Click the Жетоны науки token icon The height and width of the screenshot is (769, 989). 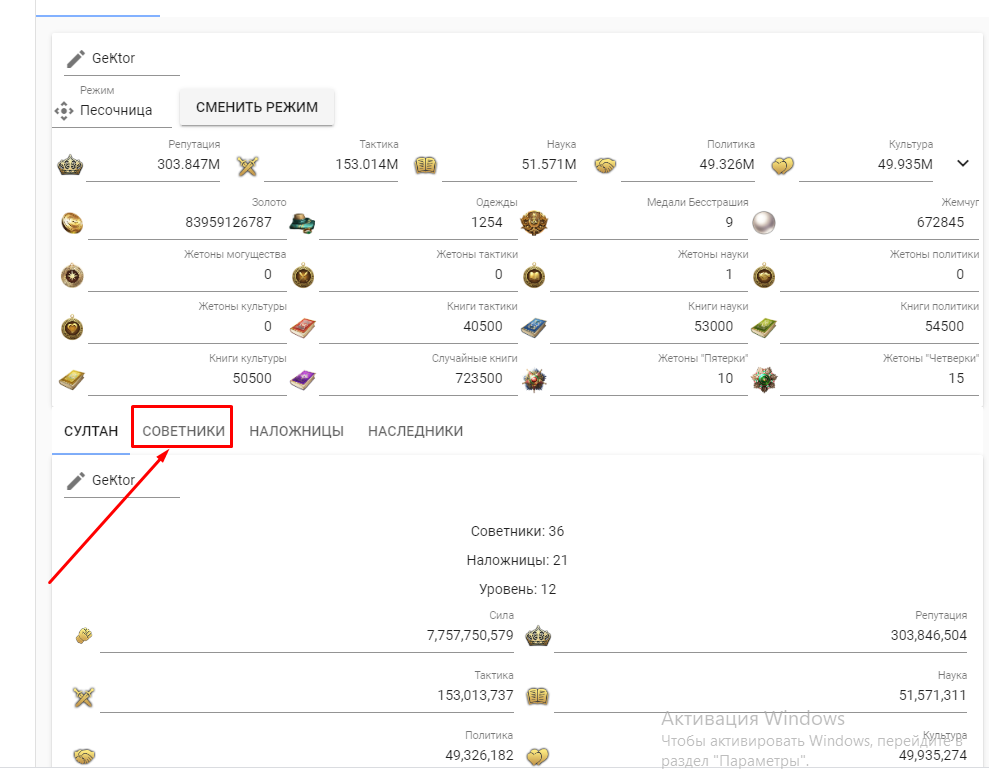coord(534,276)
